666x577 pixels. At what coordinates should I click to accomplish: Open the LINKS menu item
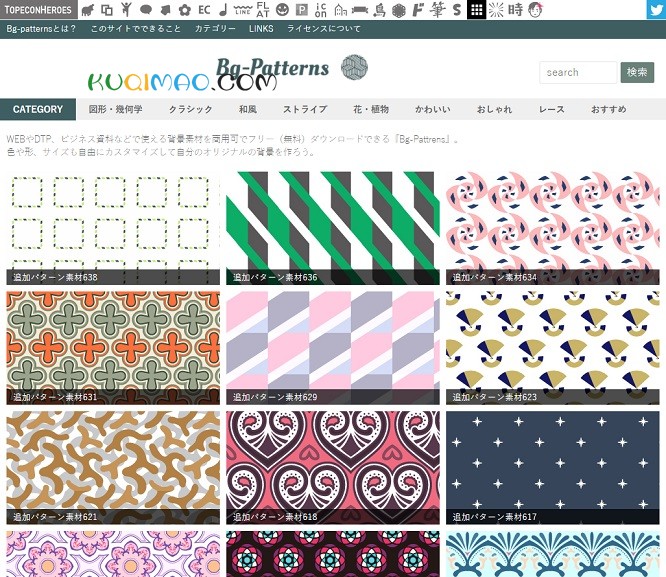[x=261, y=29]
